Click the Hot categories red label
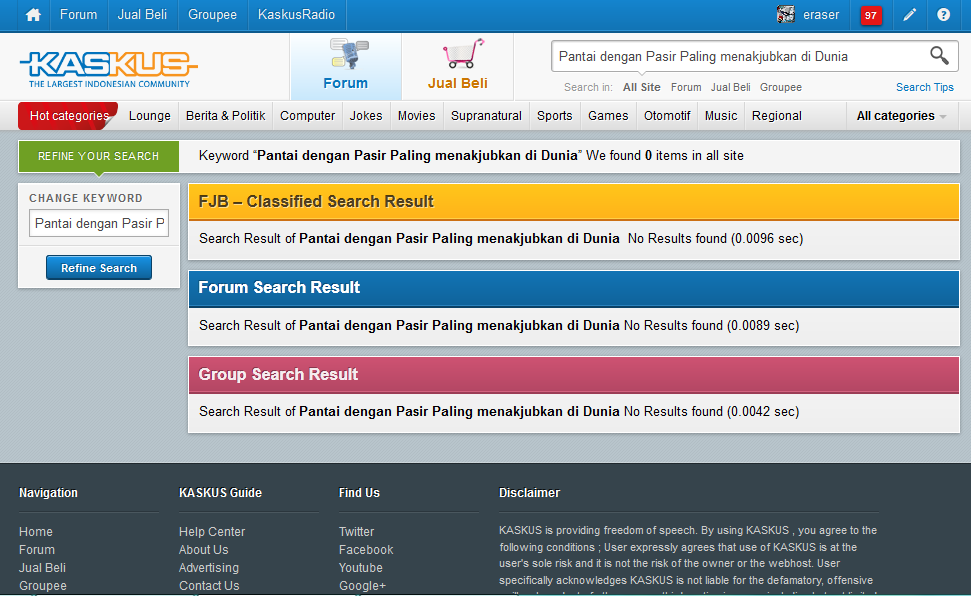 (x=68, y=116)
